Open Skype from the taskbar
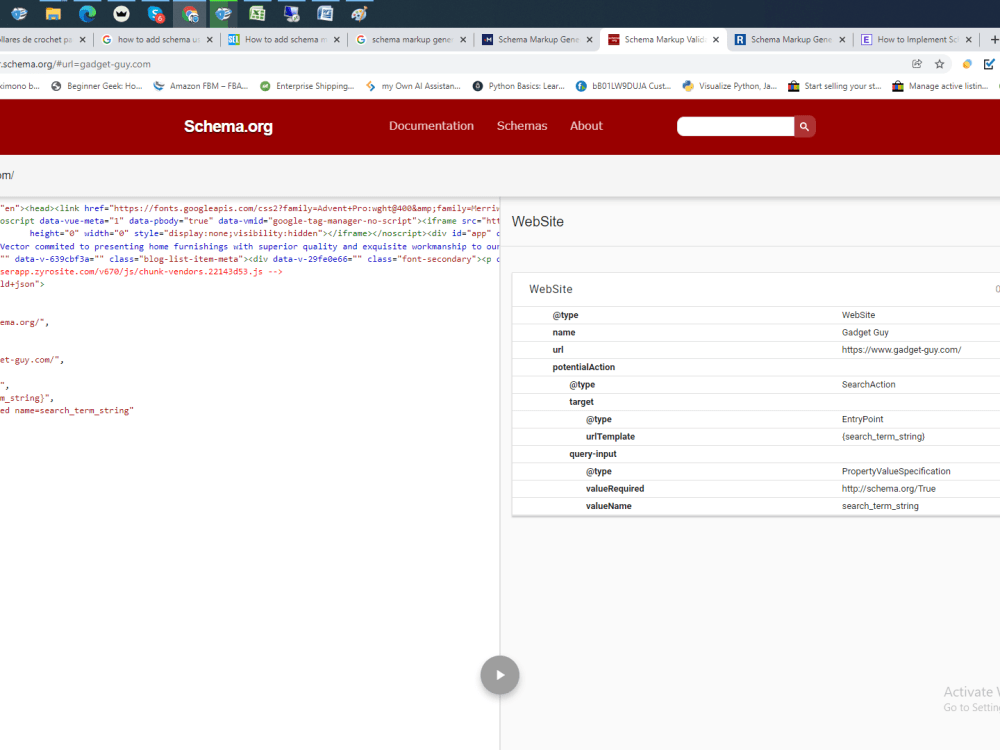This screenshot has width=1000, height=750. tap(157, 14)
